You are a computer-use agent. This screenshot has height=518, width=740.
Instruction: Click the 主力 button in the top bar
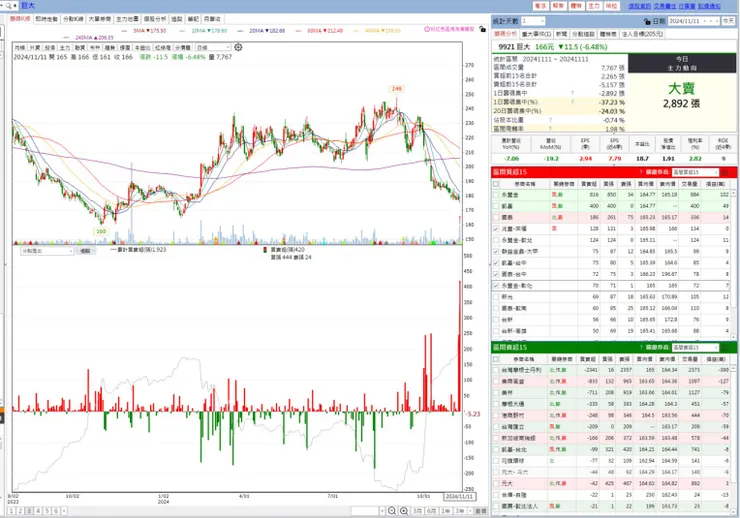click(x=594, y=6)
